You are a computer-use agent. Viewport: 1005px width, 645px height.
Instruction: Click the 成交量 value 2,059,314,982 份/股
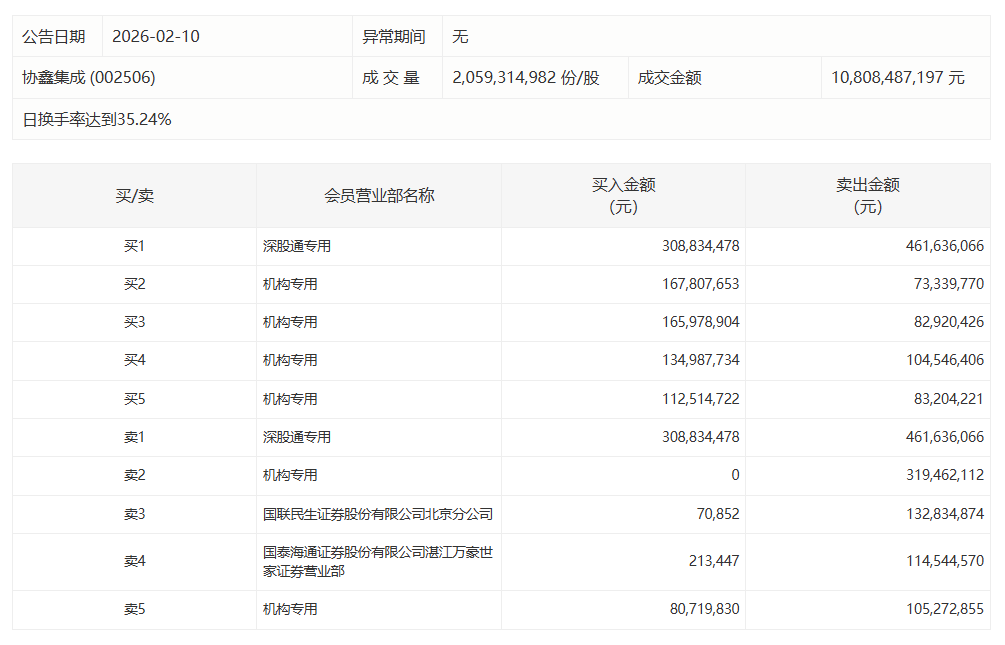point(526,78)
